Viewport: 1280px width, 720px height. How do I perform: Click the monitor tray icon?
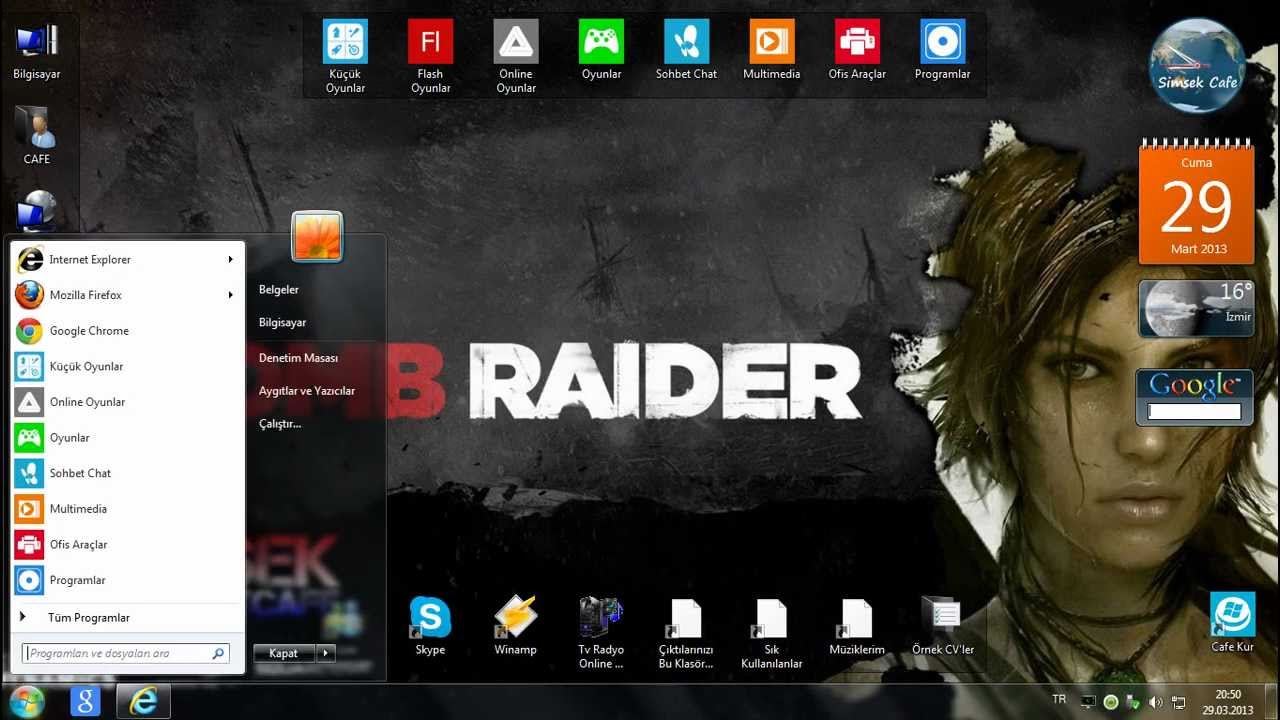(1088, 702)
